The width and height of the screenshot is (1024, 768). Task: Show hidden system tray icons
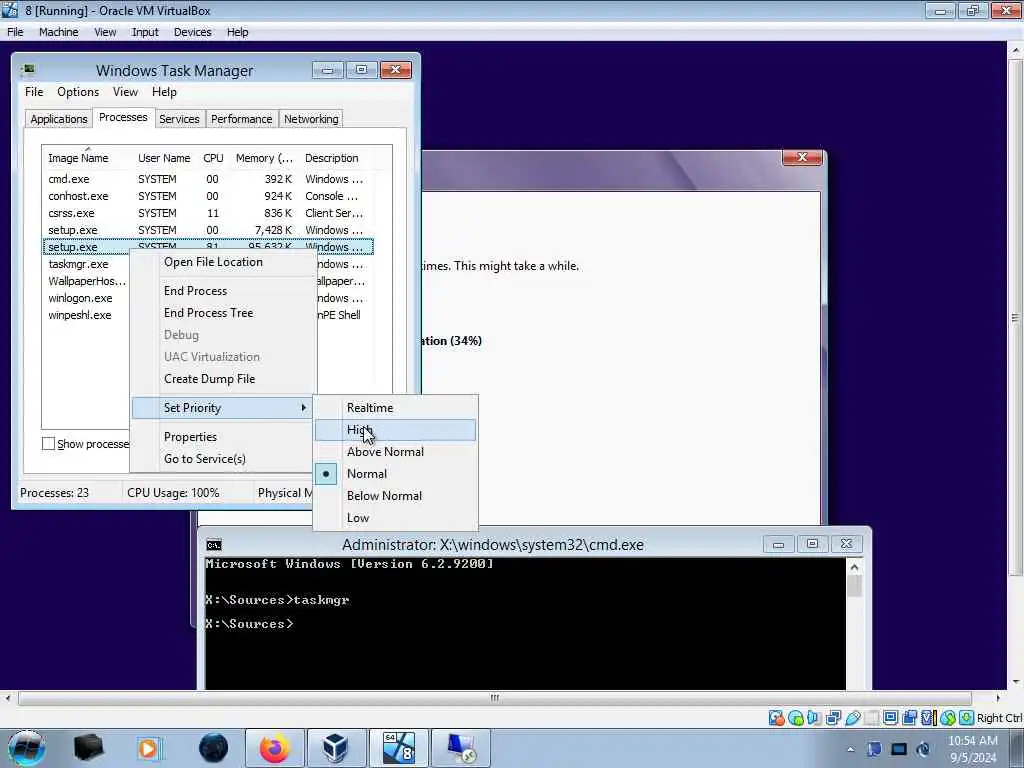click(850, 749)
